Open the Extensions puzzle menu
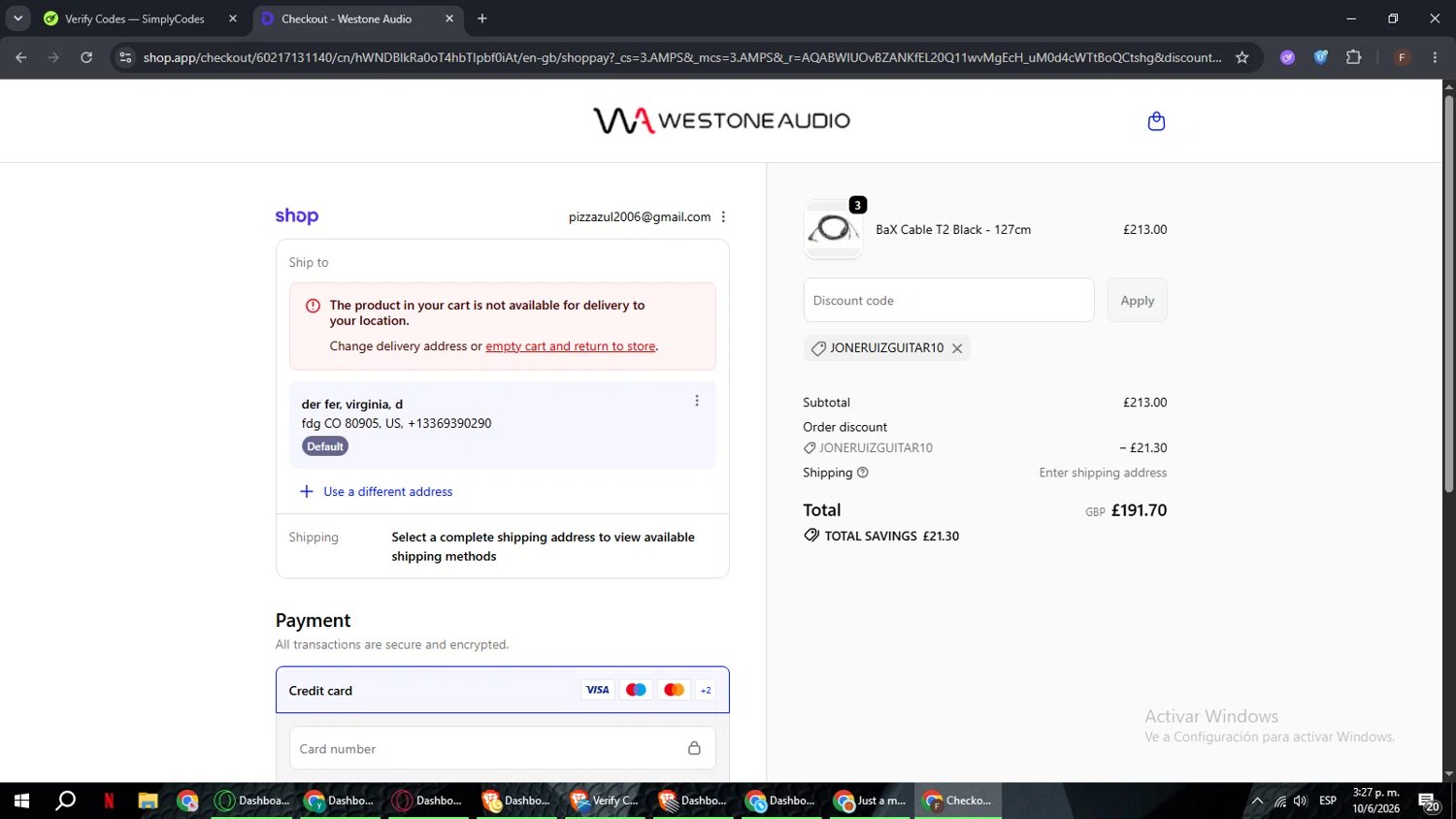Screen dimensions: 1456x819 click(1354, 57)
